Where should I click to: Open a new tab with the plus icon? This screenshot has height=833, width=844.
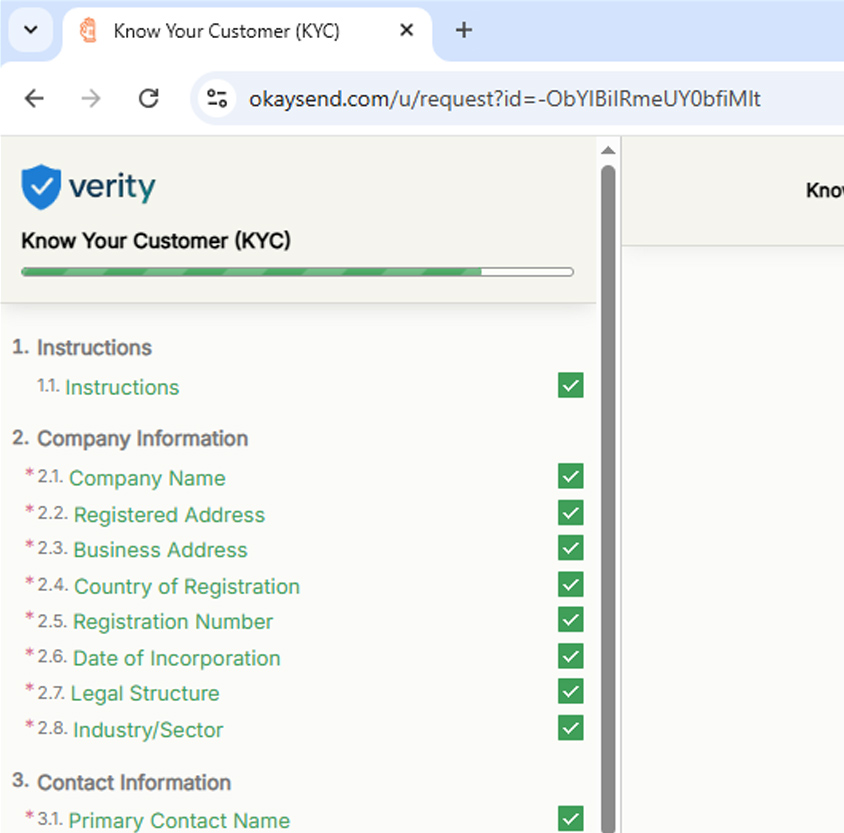pos(463,31)
